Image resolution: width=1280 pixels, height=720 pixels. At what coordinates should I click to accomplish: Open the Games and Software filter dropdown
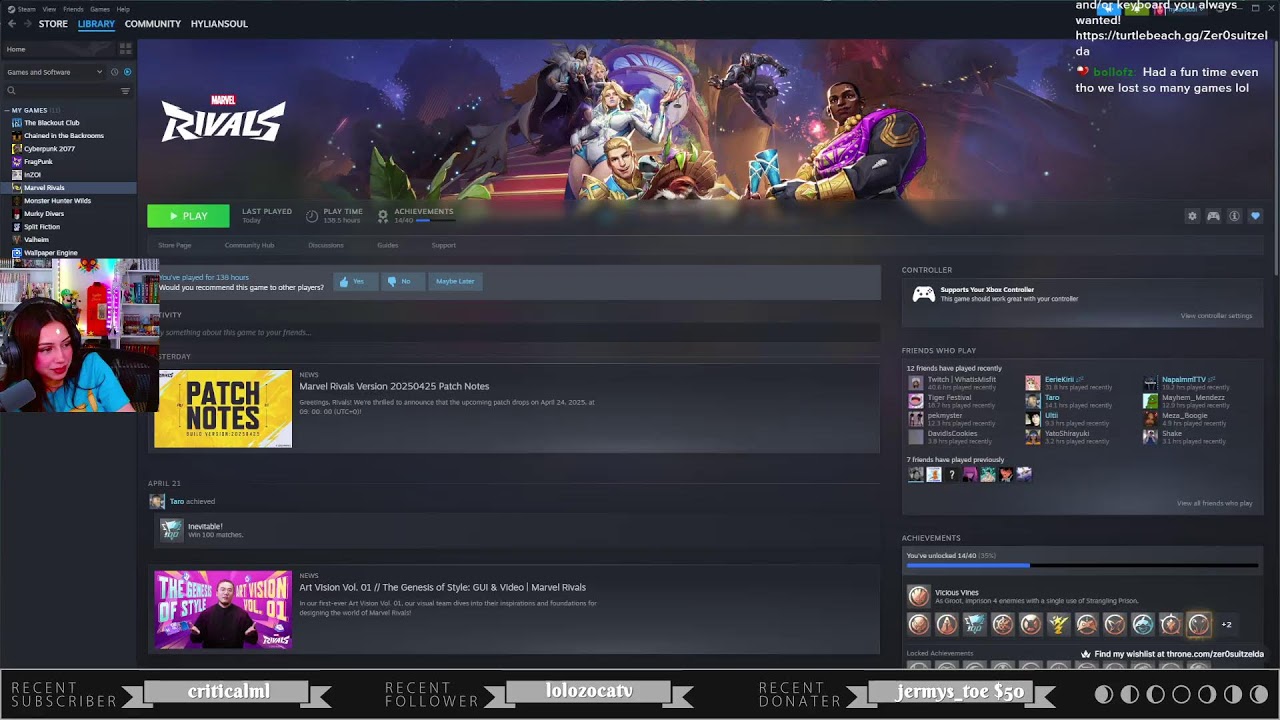54,72
